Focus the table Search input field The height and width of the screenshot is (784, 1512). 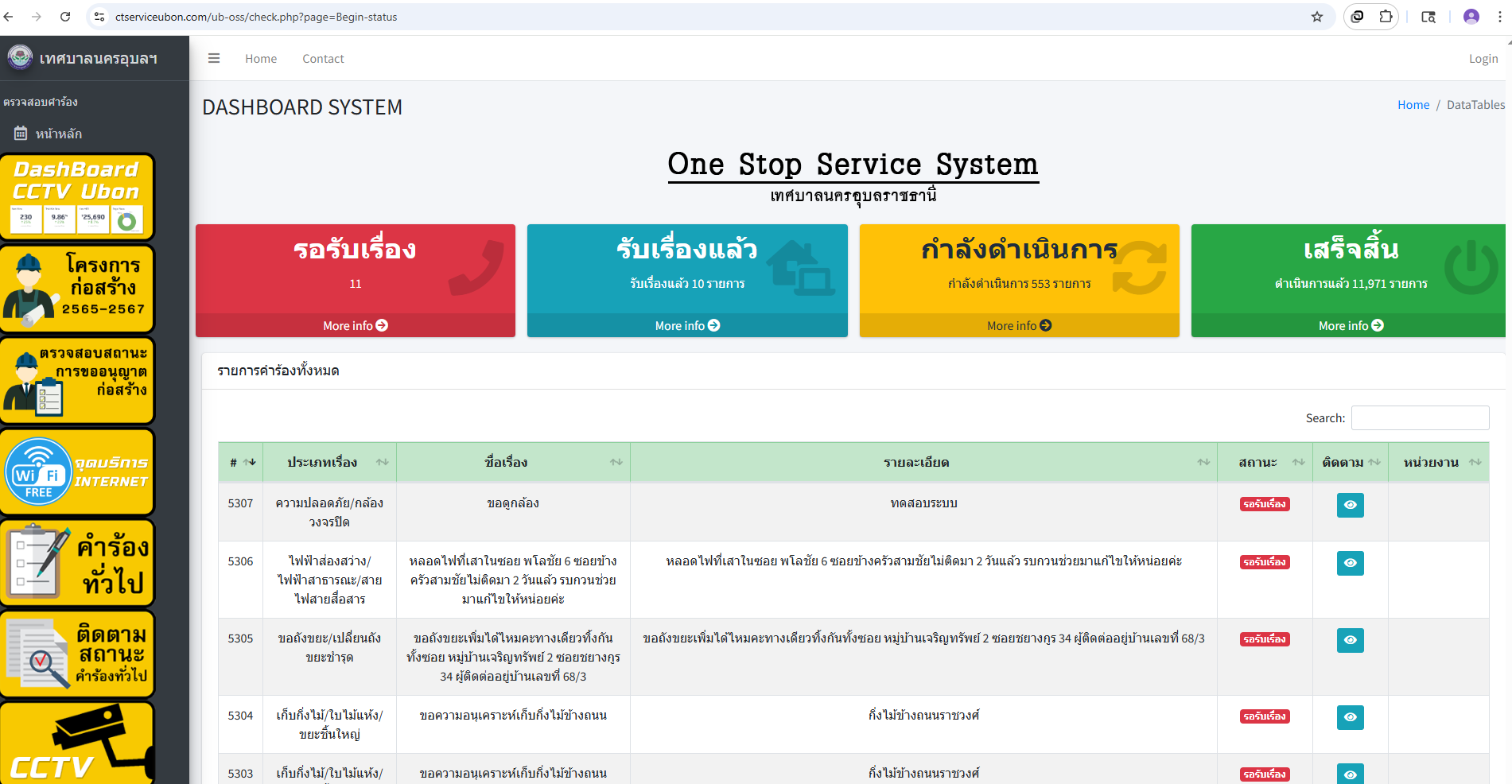pos(1420,417)
